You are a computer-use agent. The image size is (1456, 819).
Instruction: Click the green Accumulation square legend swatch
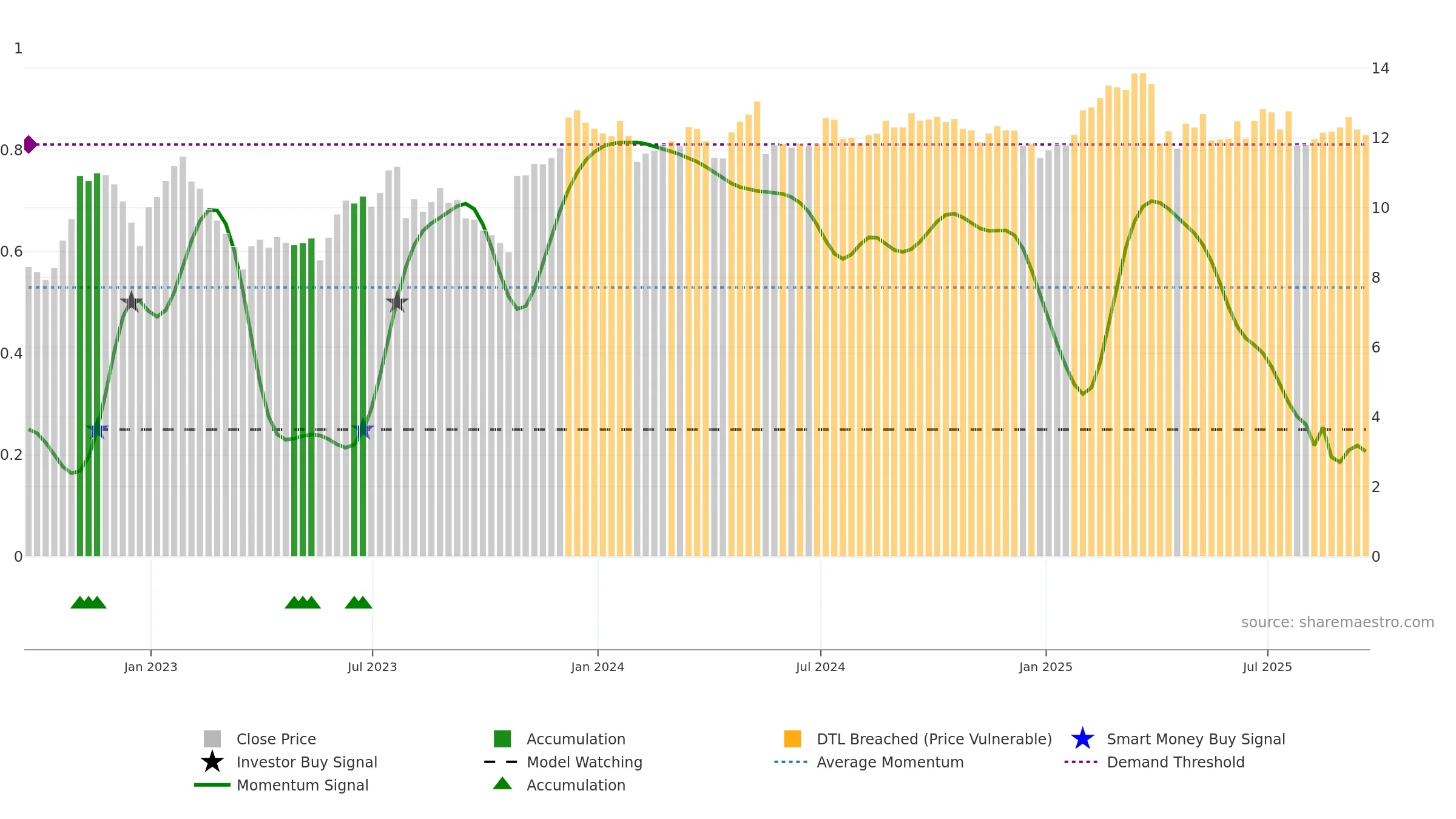click(x=502, y=739)
